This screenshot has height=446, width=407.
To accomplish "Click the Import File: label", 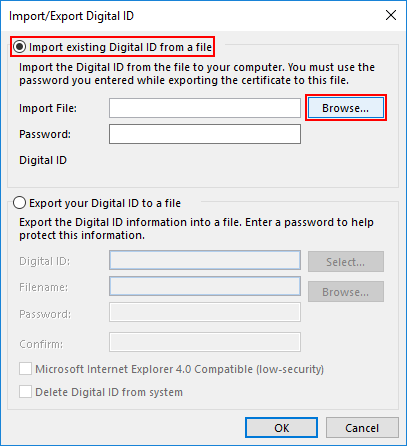I will click(x=48, y=108).
